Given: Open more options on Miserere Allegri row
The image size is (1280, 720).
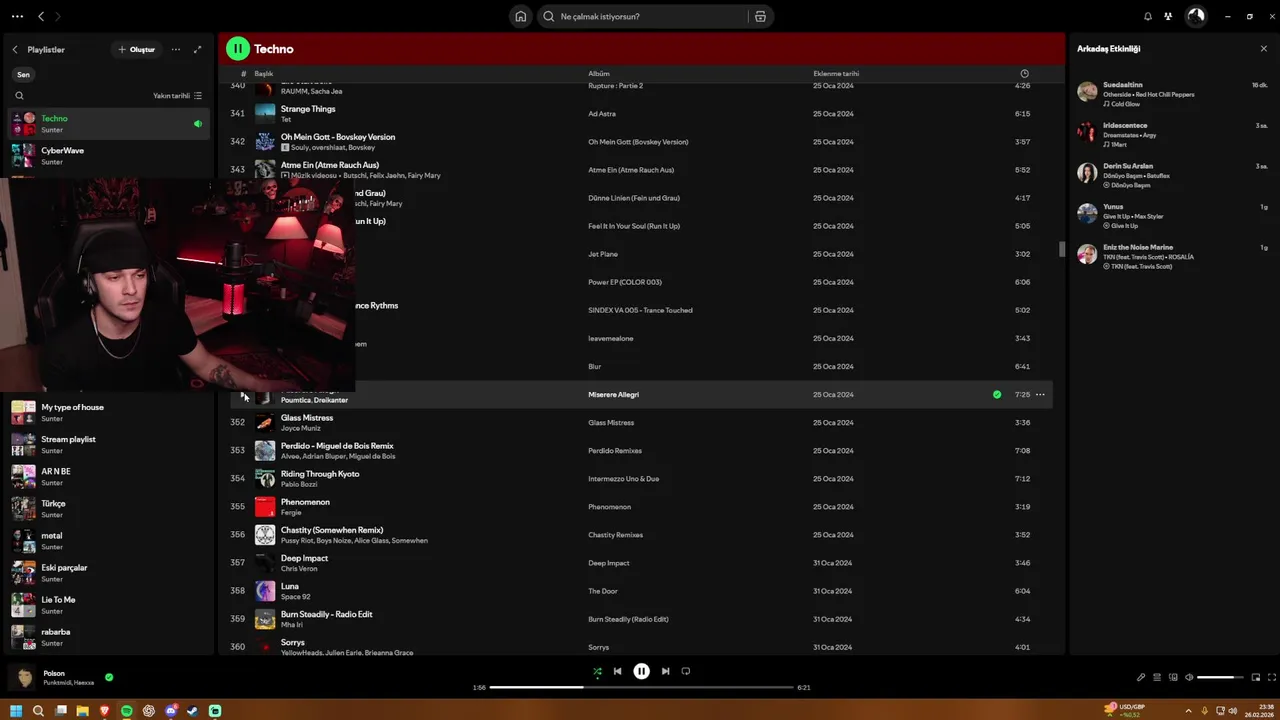Looking at the screenshot, I should (1040, 395).
